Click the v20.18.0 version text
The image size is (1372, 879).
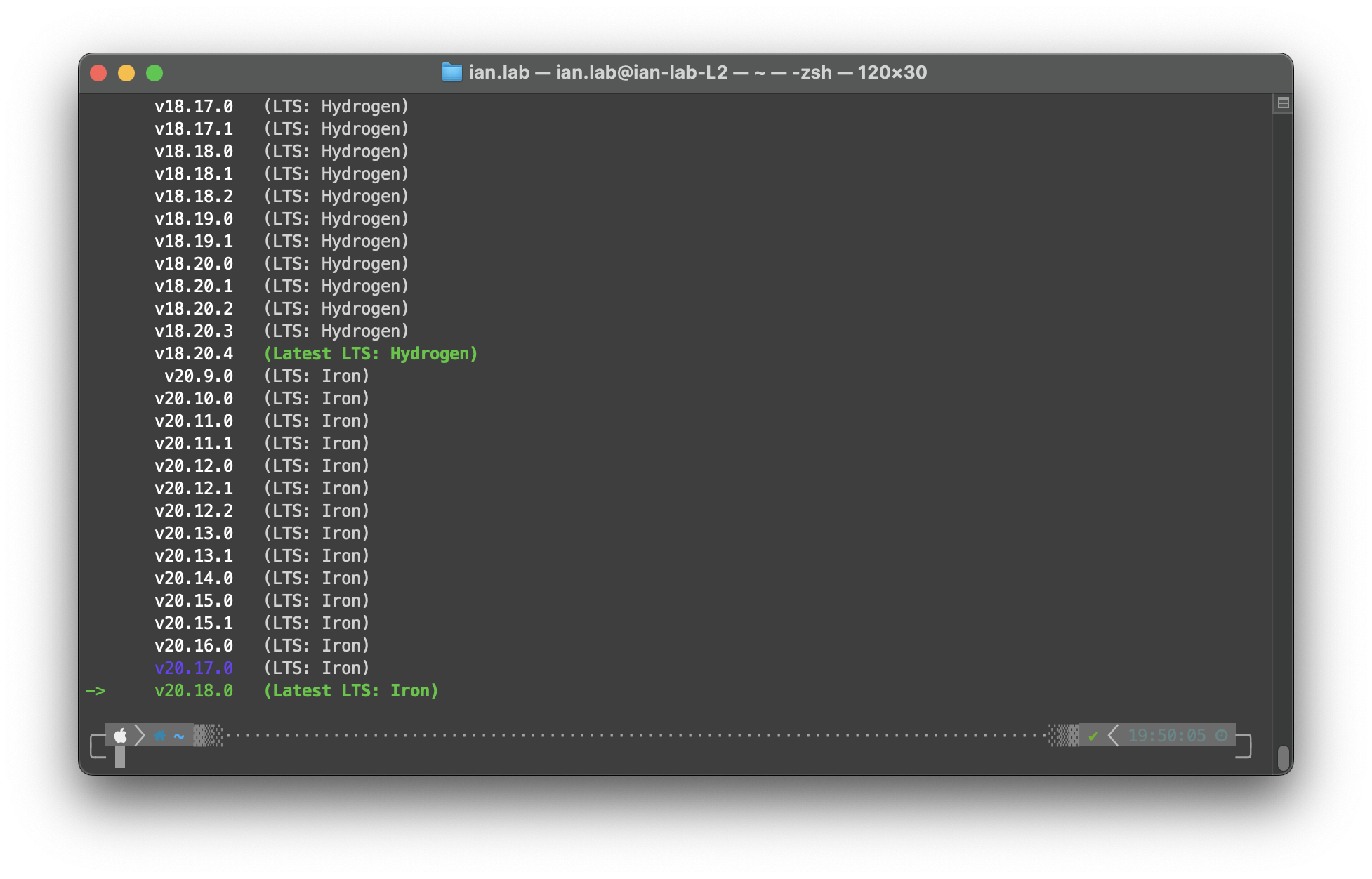pyautogui.click(x=194, y=691)
